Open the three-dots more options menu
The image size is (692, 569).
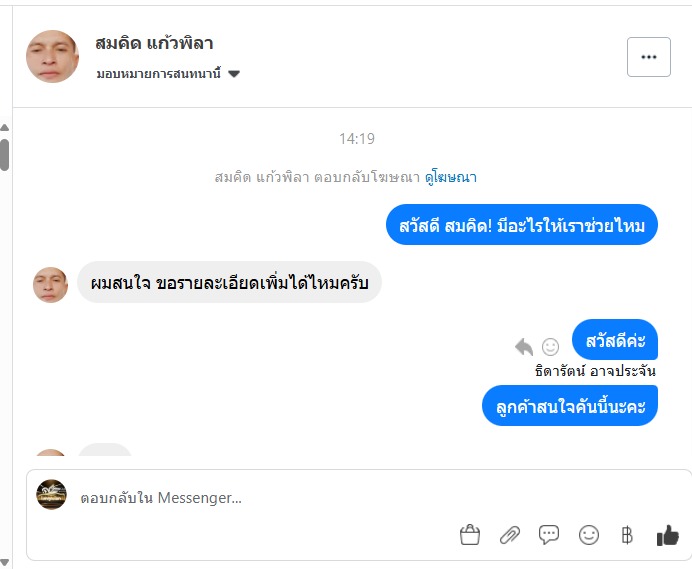(x=648, y=57)
